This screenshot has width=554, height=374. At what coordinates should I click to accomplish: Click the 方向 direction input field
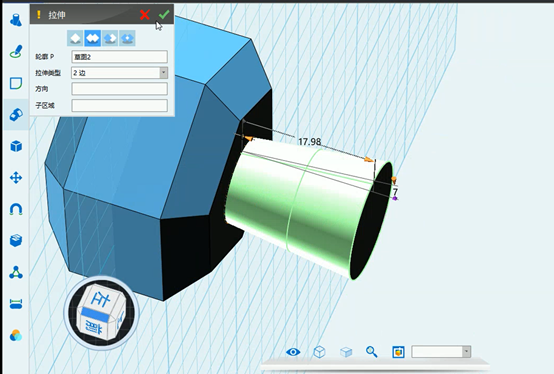(x=119, y=89)
